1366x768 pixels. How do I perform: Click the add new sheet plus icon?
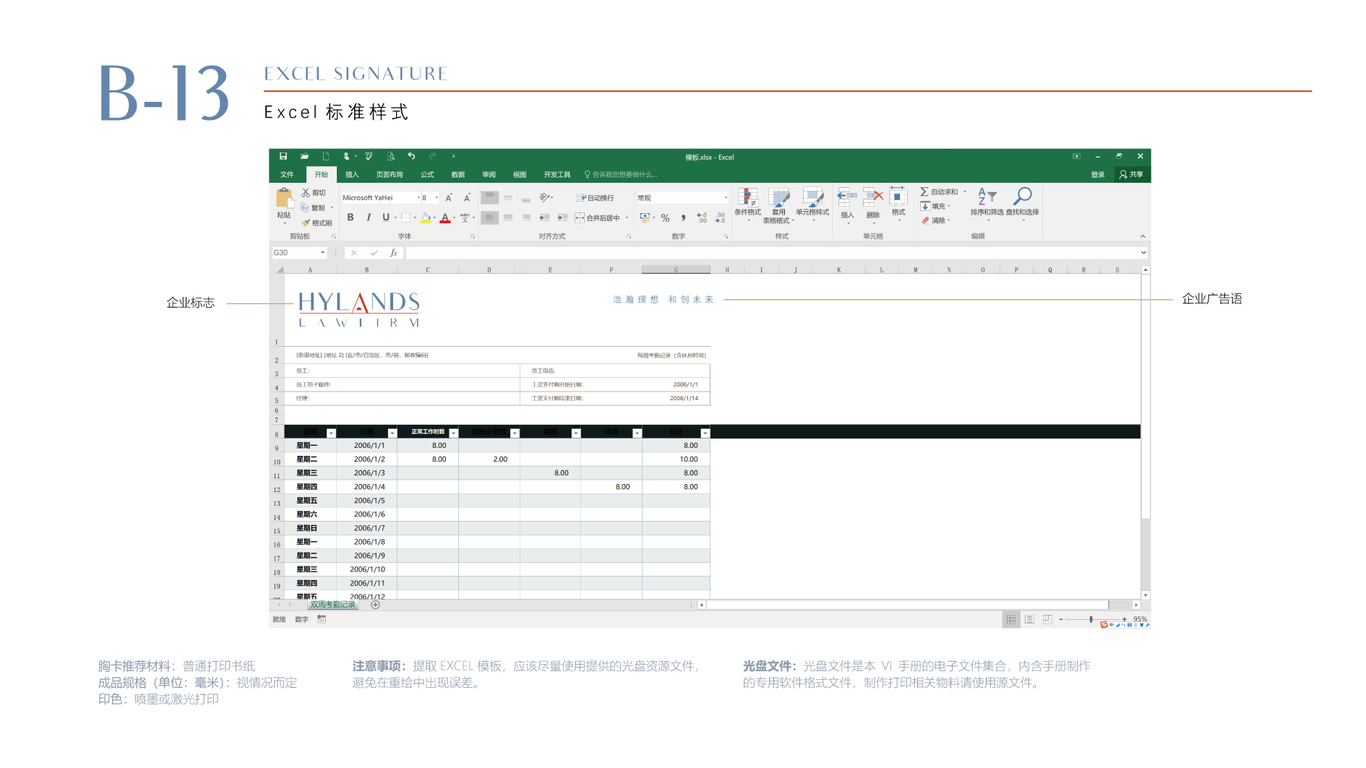coord(376,605)
